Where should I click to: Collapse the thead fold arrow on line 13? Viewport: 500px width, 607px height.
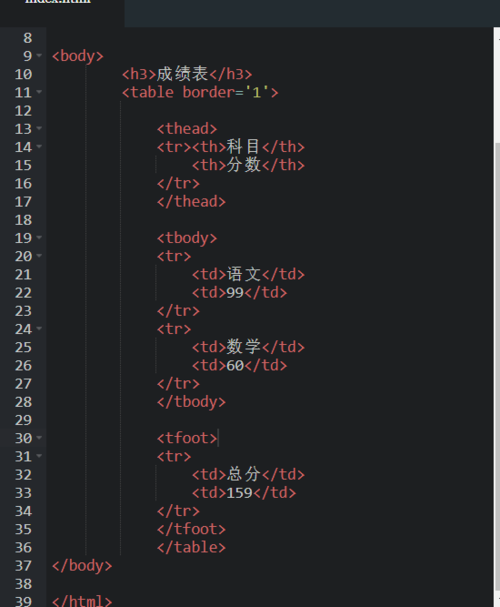coord(39,129)
